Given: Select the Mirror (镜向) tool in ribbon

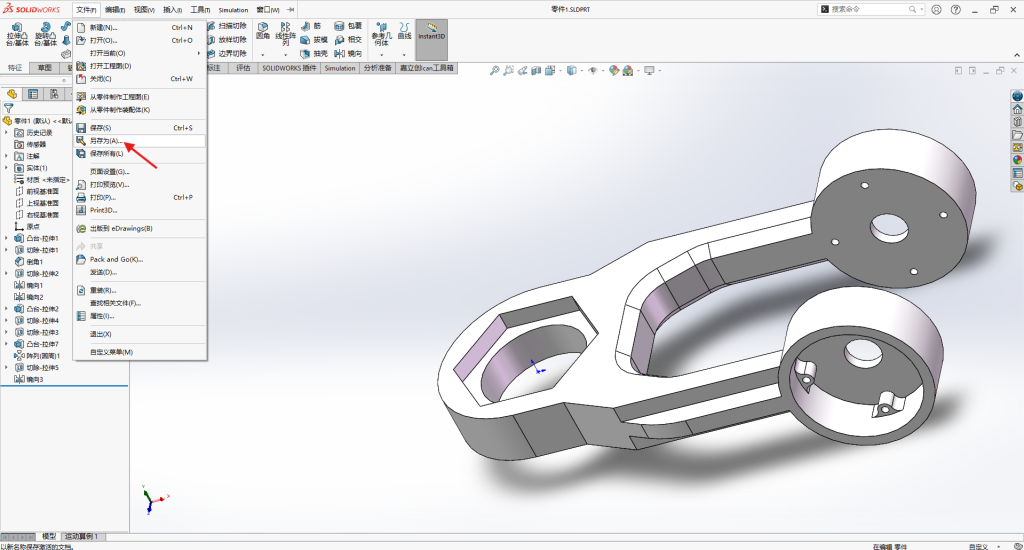Looking at the screenshot, I should 347,53.
